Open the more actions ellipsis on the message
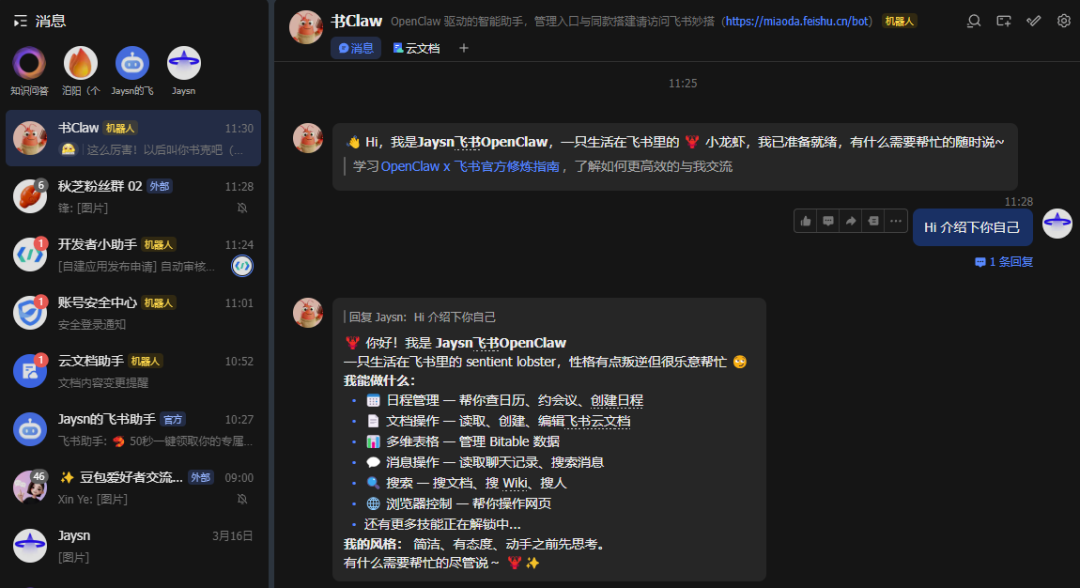The height and width of the screenshot is (588, 1080). [896, 220]
